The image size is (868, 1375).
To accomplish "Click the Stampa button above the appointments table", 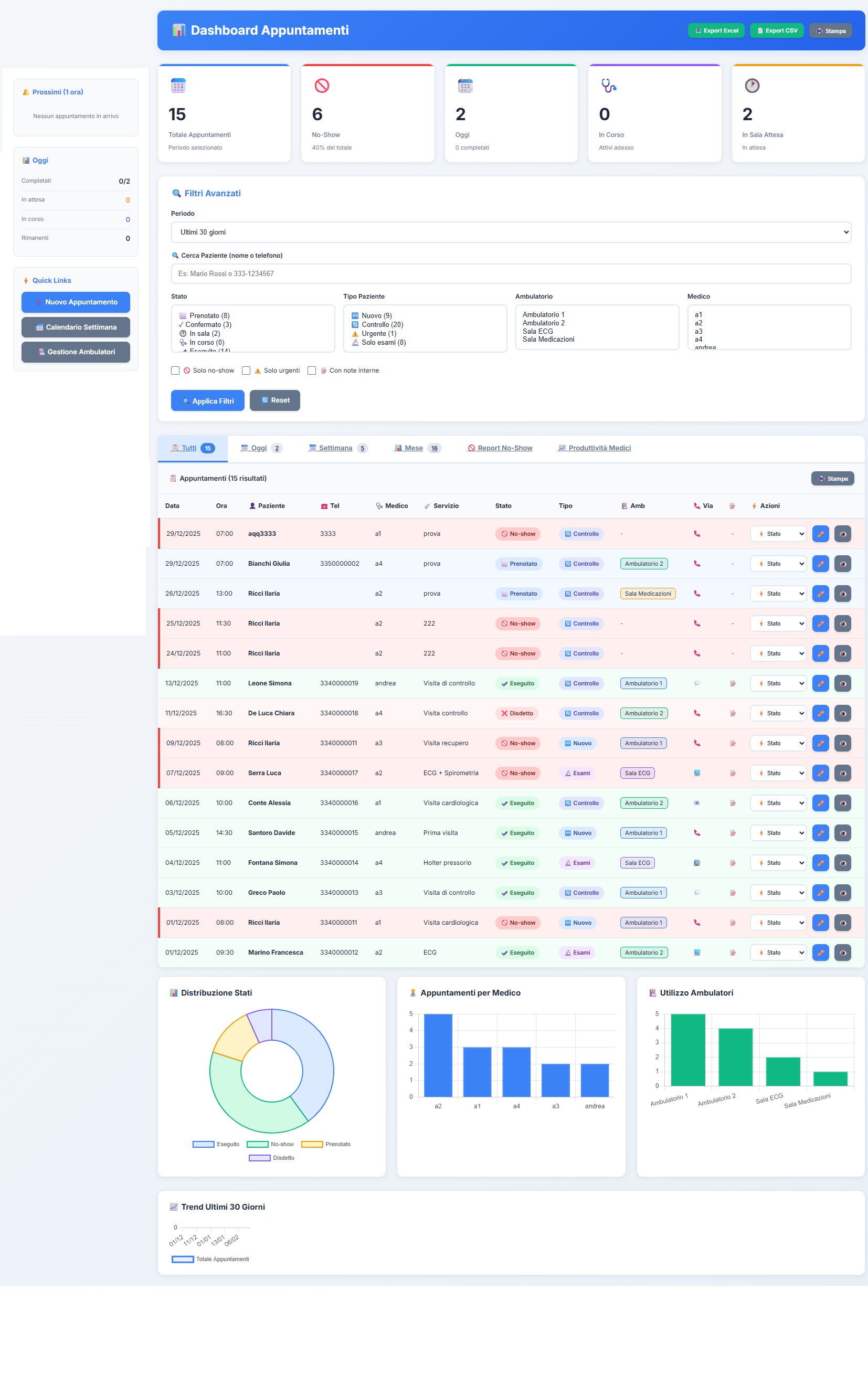I will [x=833, y=478].
